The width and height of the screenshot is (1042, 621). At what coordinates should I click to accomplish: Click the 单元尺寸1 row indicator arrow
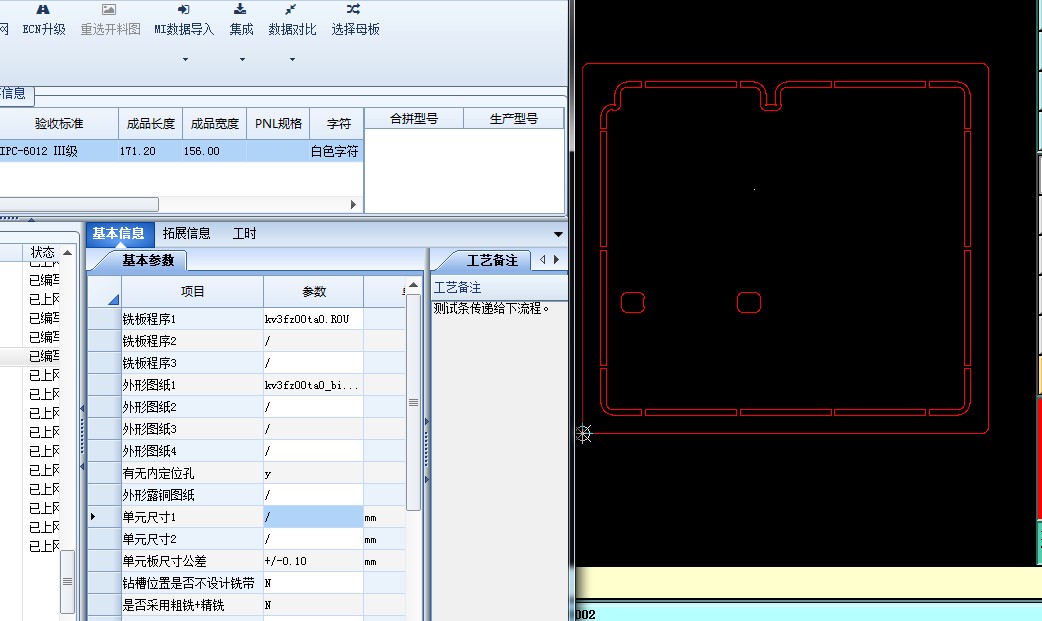(94, 517)
